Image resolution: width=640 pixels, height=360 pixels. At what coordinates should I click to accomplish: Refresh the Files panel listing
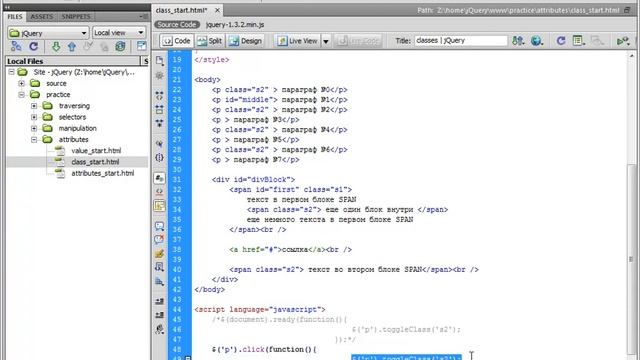(33, 46)
